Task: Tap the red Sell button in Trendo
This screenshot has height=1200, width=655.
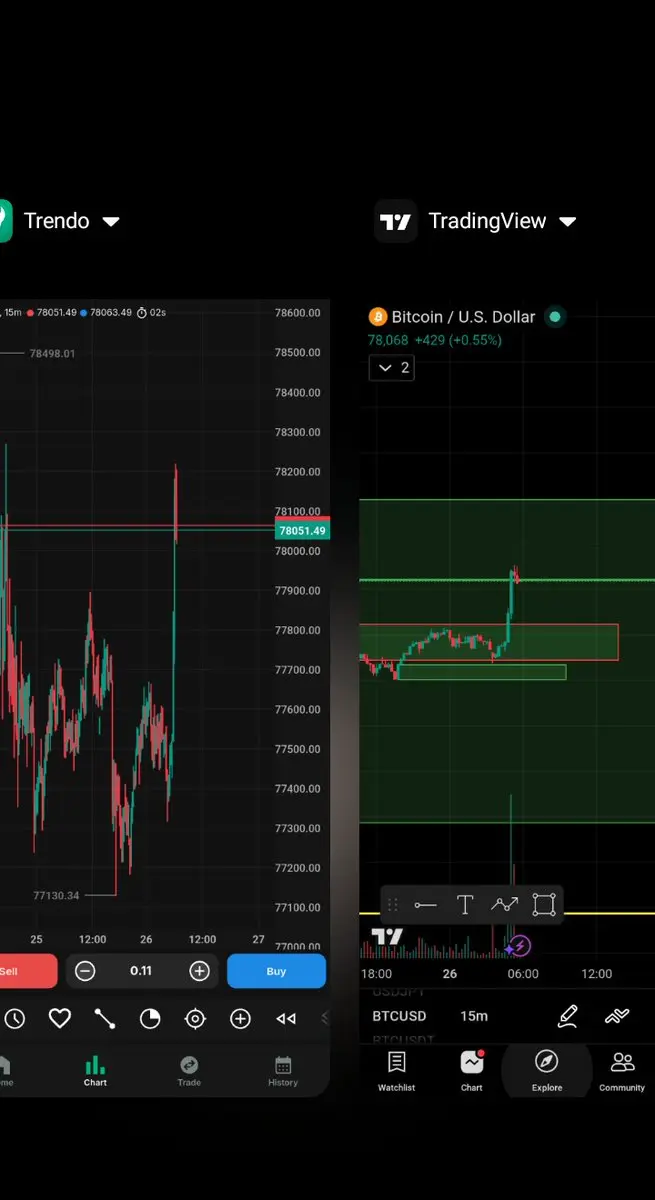Action: [x=28, y=971]
